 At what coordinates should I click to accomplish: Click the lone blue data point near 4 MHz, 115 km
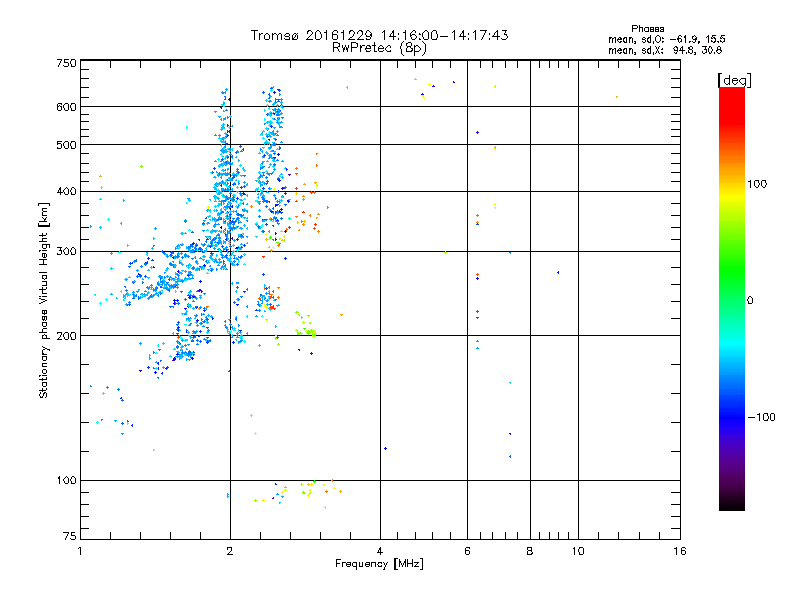pos(385,448)
